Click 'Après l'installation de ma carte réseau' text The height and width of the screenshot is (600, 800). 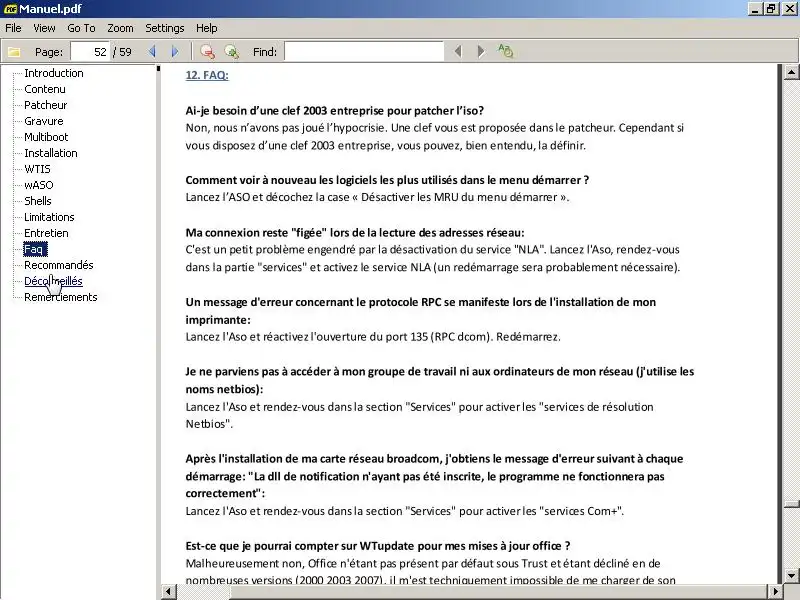434,476
